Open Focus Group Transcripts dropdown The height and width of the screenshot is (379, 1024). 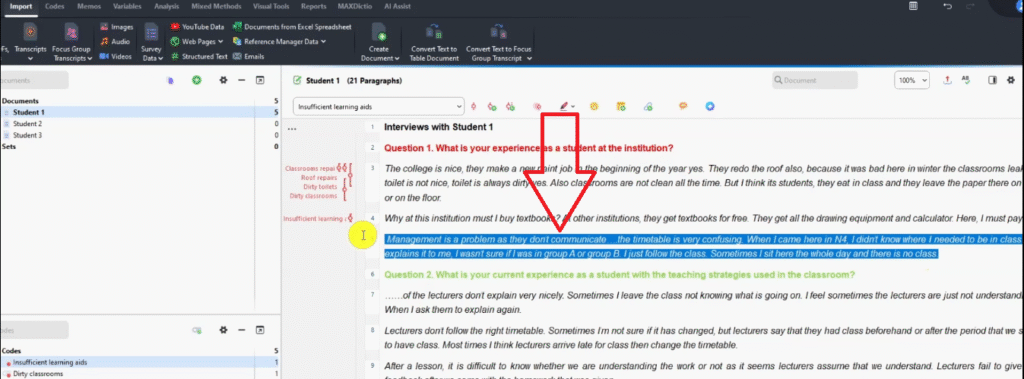(72, 43)
